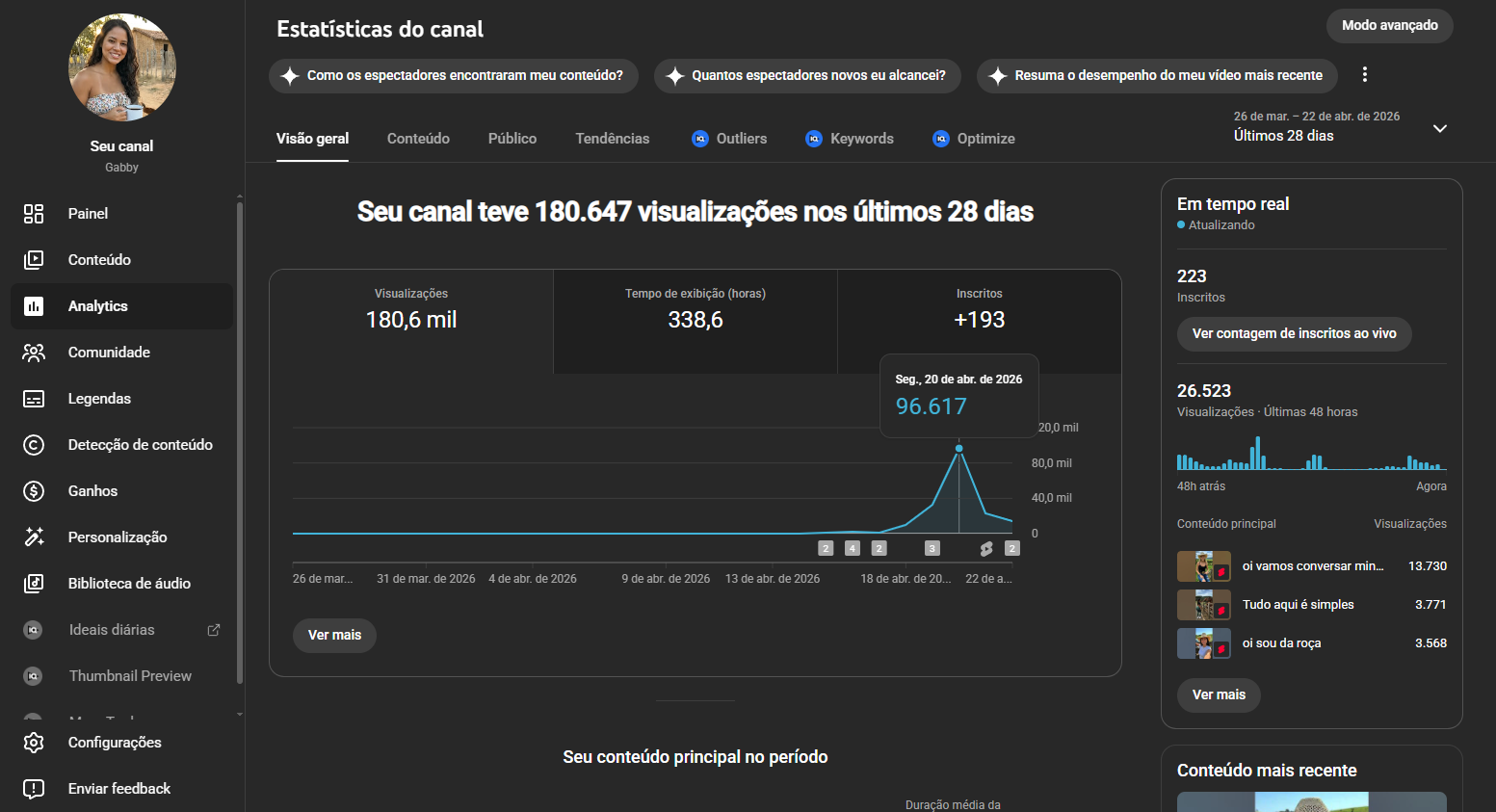Switch to the Público tab
The image size is (1496, 812).
[x=512, y=139]
